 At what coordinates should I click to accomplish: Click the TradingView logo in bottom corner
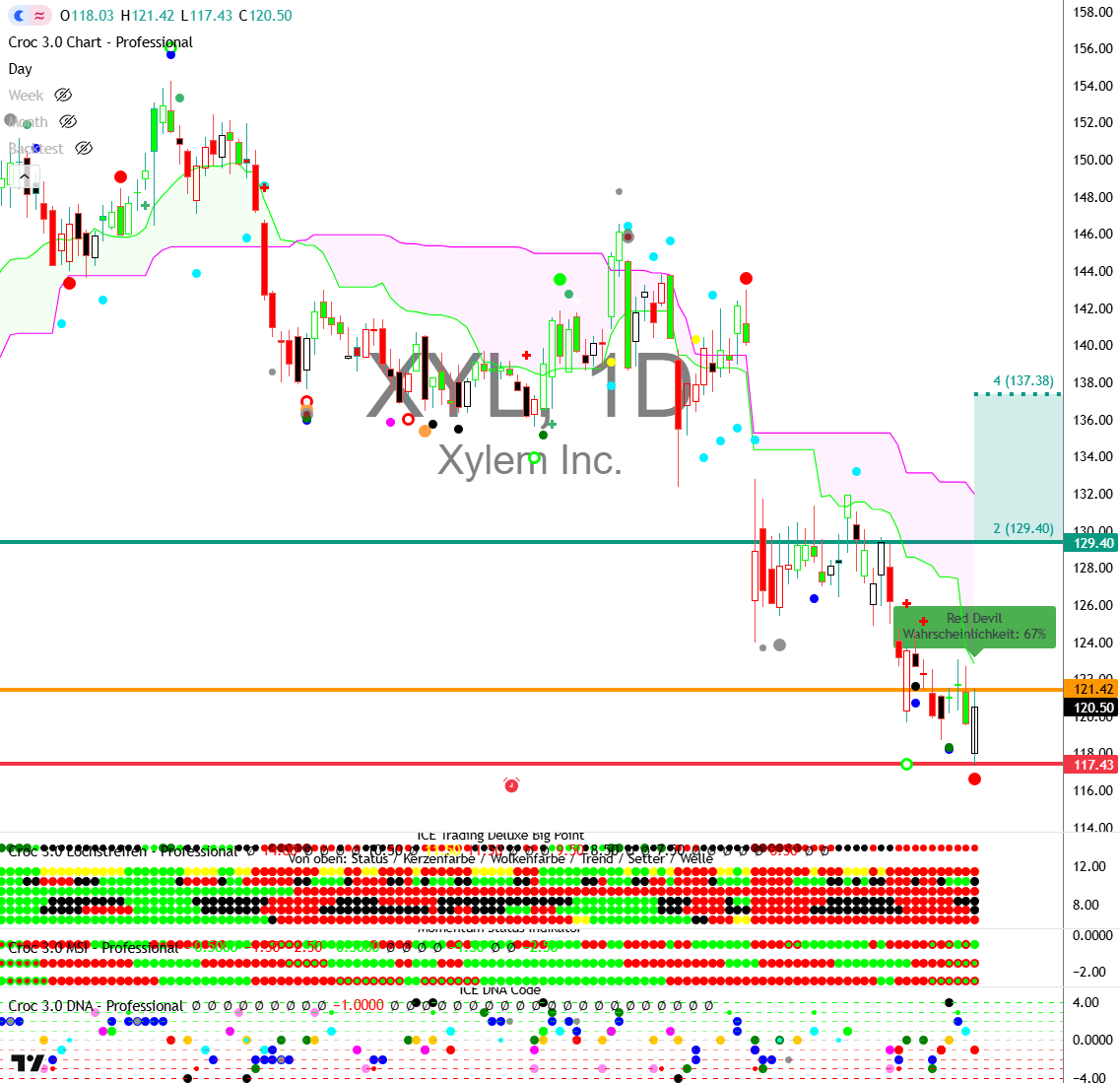click(x=28, y=1063)
